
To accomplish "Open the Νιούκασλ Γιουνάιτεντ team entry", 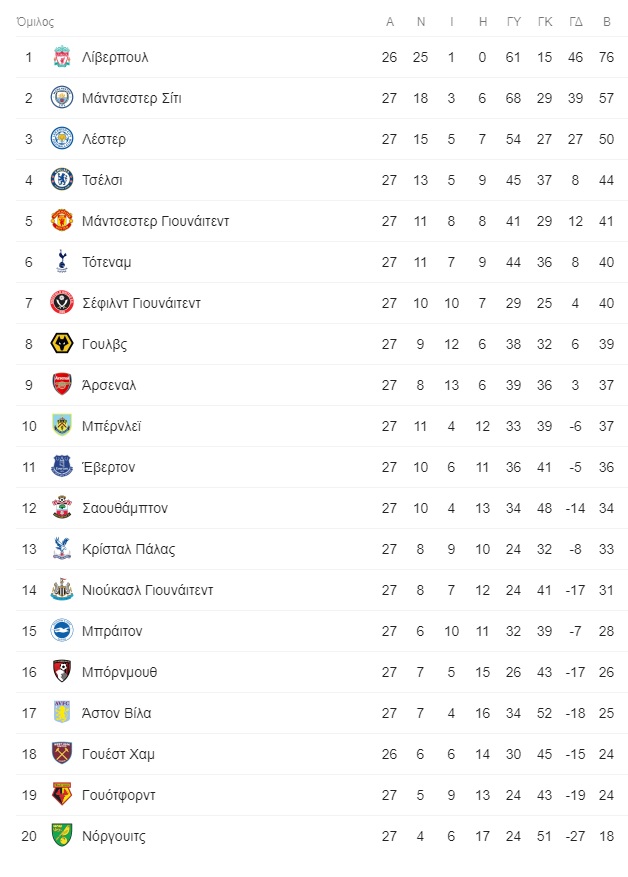I will (x=147, y=590).
